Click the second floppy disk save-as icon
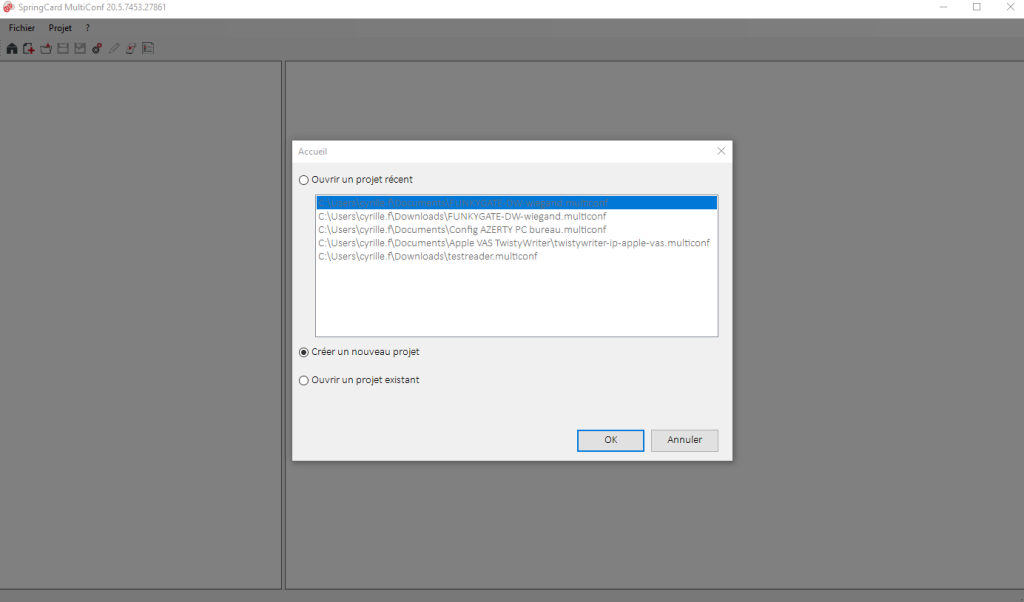 pyautogui.click(x=80, y=48)
